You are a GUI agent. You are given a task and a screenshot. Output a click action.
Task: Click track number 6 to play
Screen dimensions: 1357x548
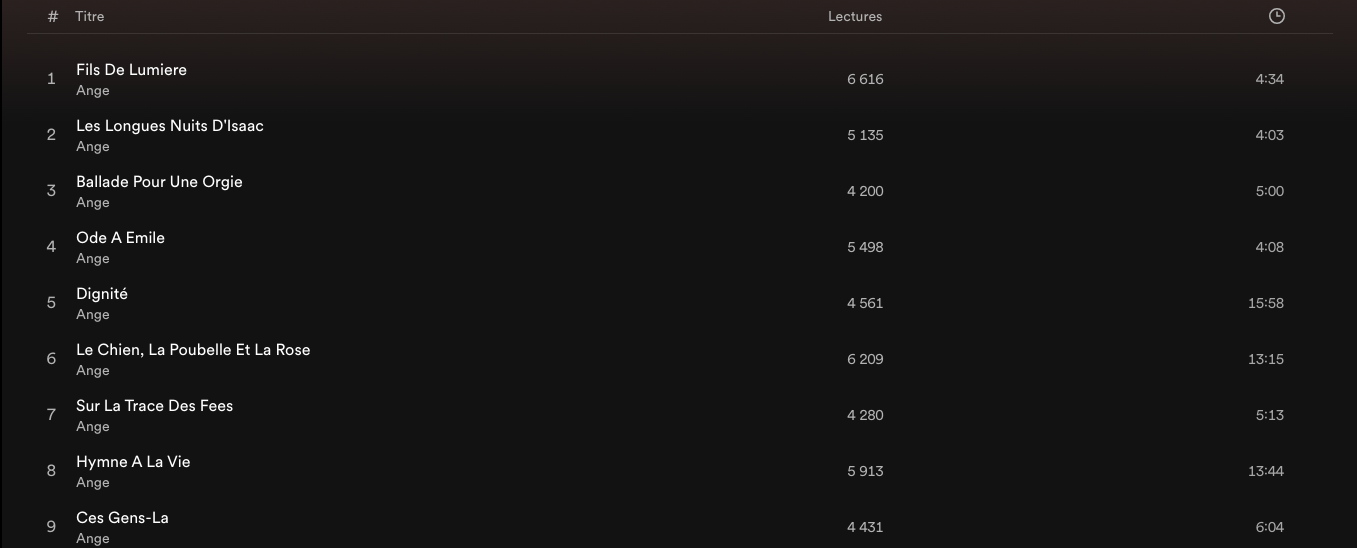tap(51, 359)
